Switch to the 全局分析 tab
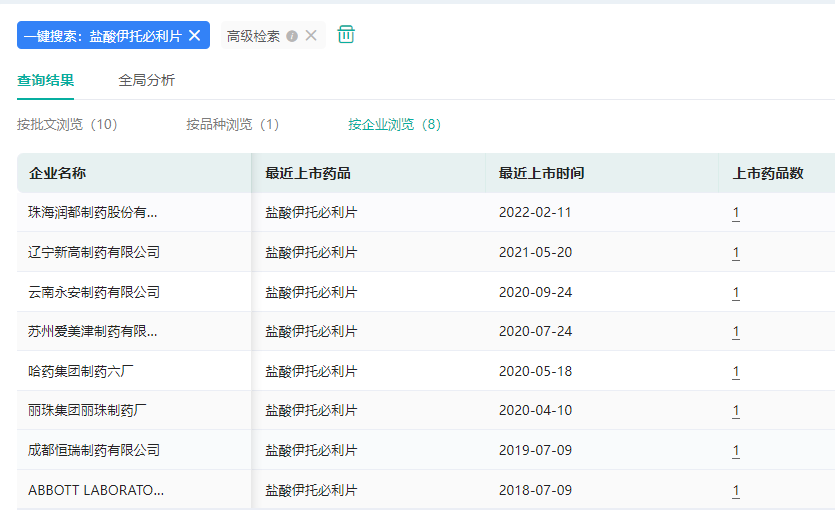Image resolution: width=835 pixels, height=529 pixels. (x=146, y=80)
